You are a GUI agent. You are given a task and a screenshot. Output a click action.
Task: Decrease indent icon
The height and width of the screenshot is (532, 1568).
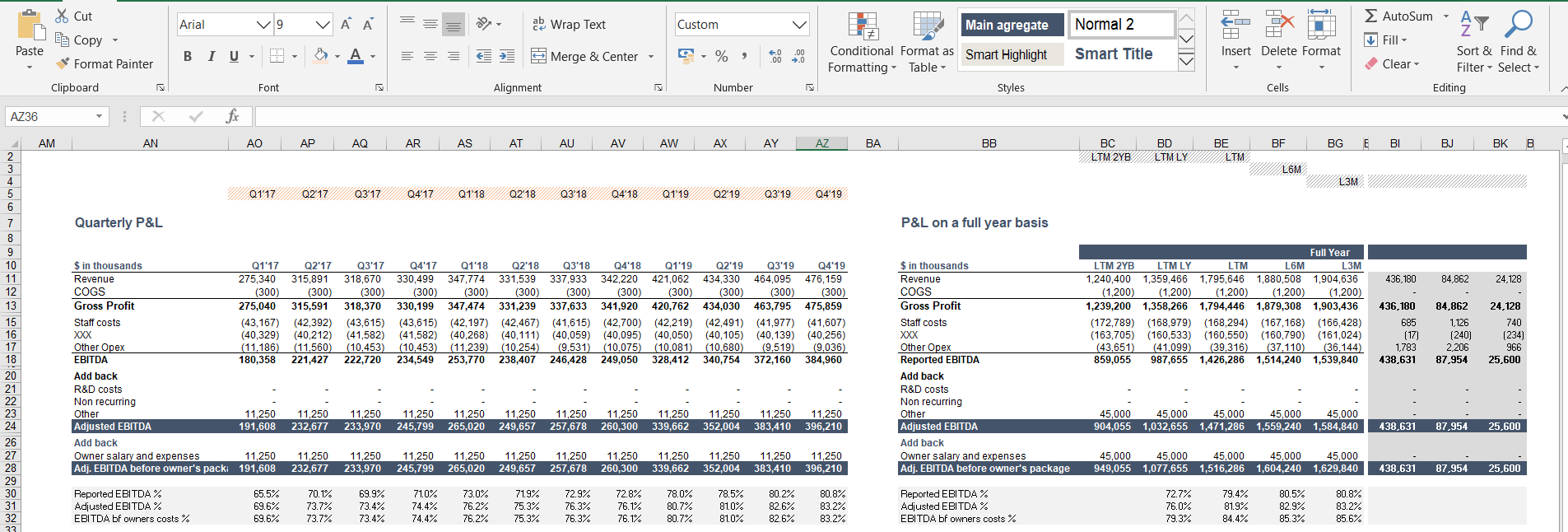click(x=484, y=56)
